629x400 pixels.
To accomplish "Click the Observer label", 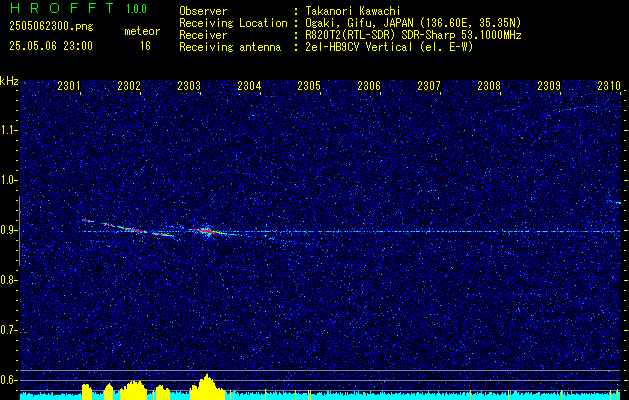I will [x=203, y=11].
